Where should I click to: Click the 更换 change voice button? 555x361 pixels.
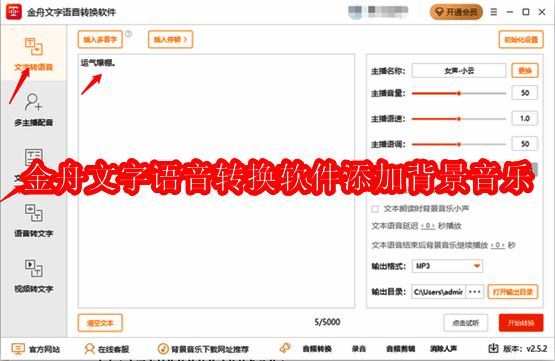525,71
